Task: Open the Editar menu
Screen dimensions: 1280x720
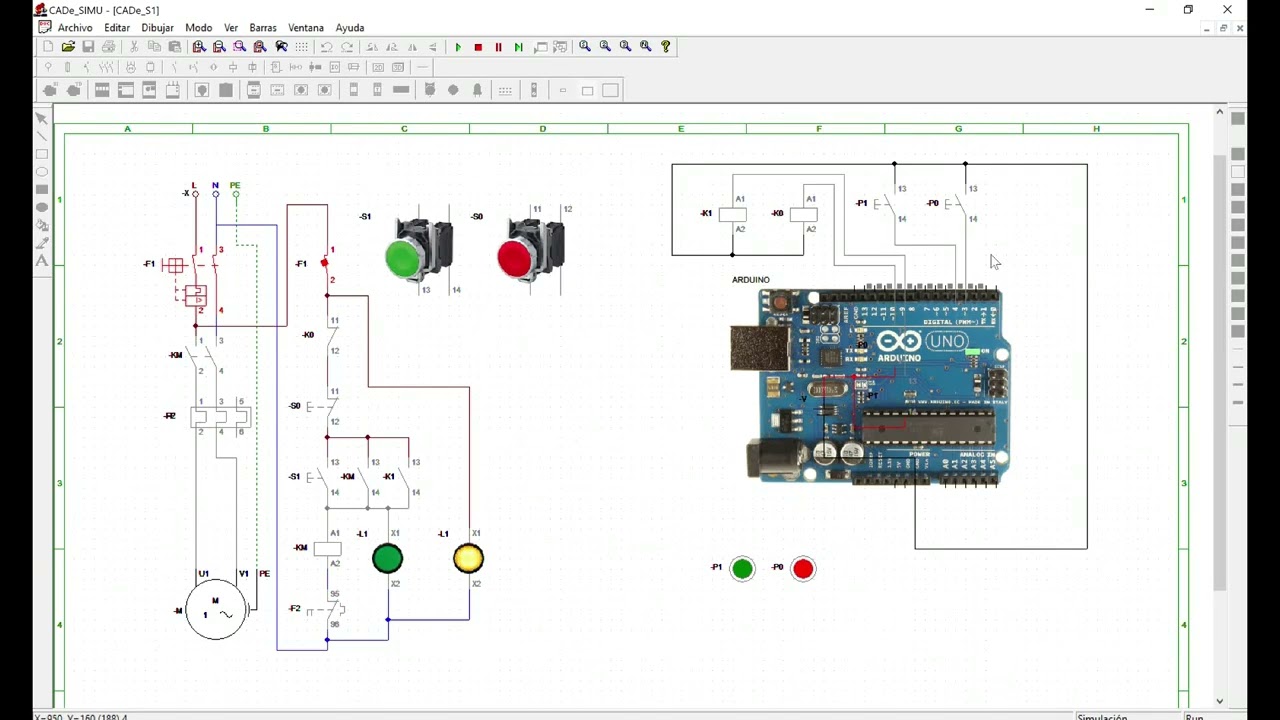Action: point(117,28)
